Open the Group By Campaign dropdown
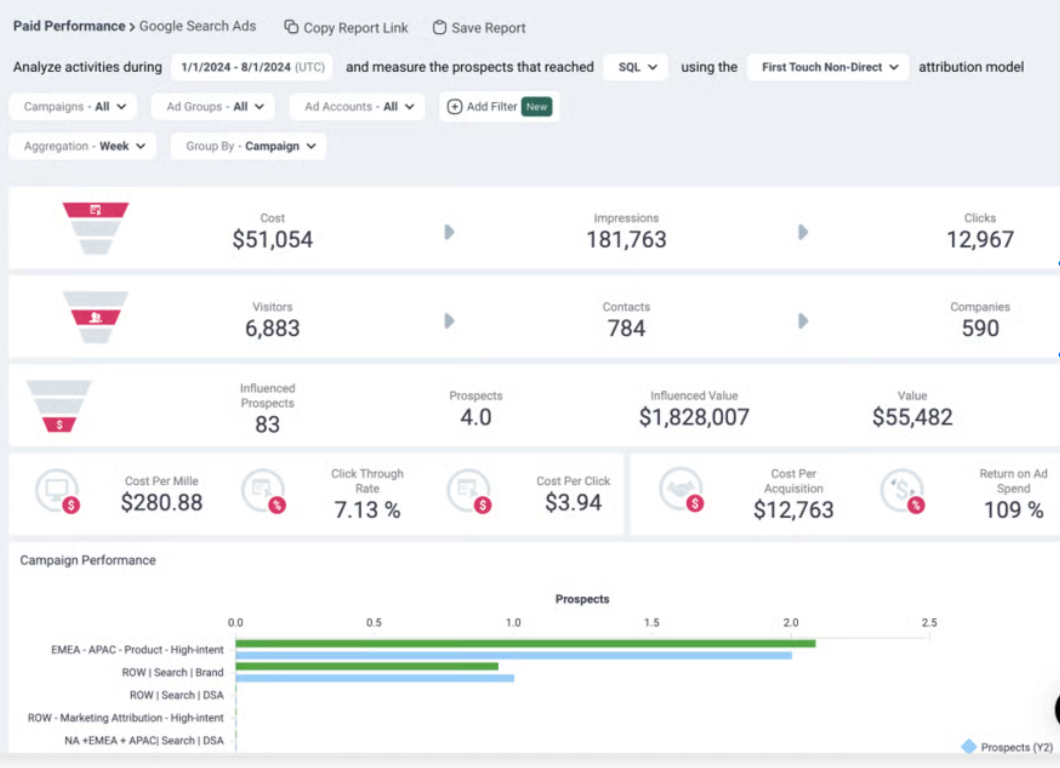Screen dimensions: 1060x768 pyautogui.click(x=247, y=145)
